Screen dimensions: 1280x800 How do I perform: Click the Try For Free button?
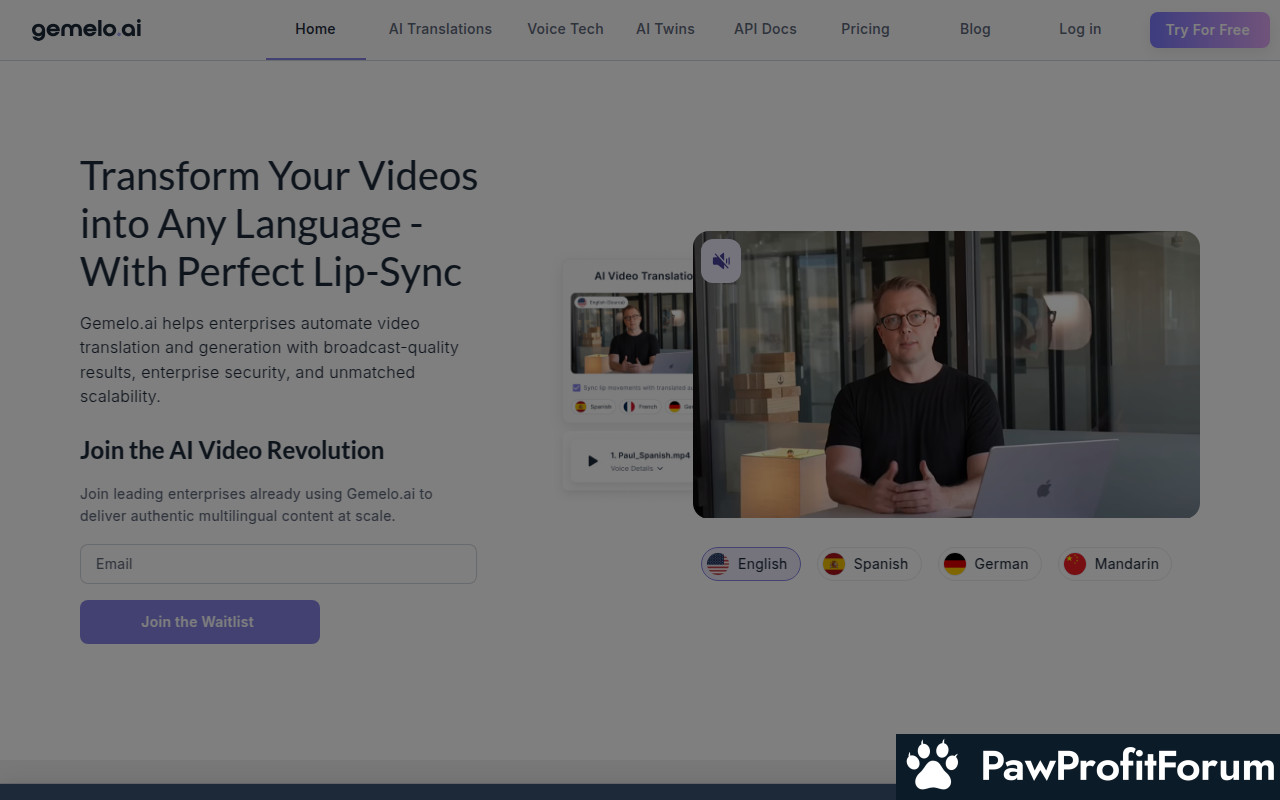pos(1207,30)
